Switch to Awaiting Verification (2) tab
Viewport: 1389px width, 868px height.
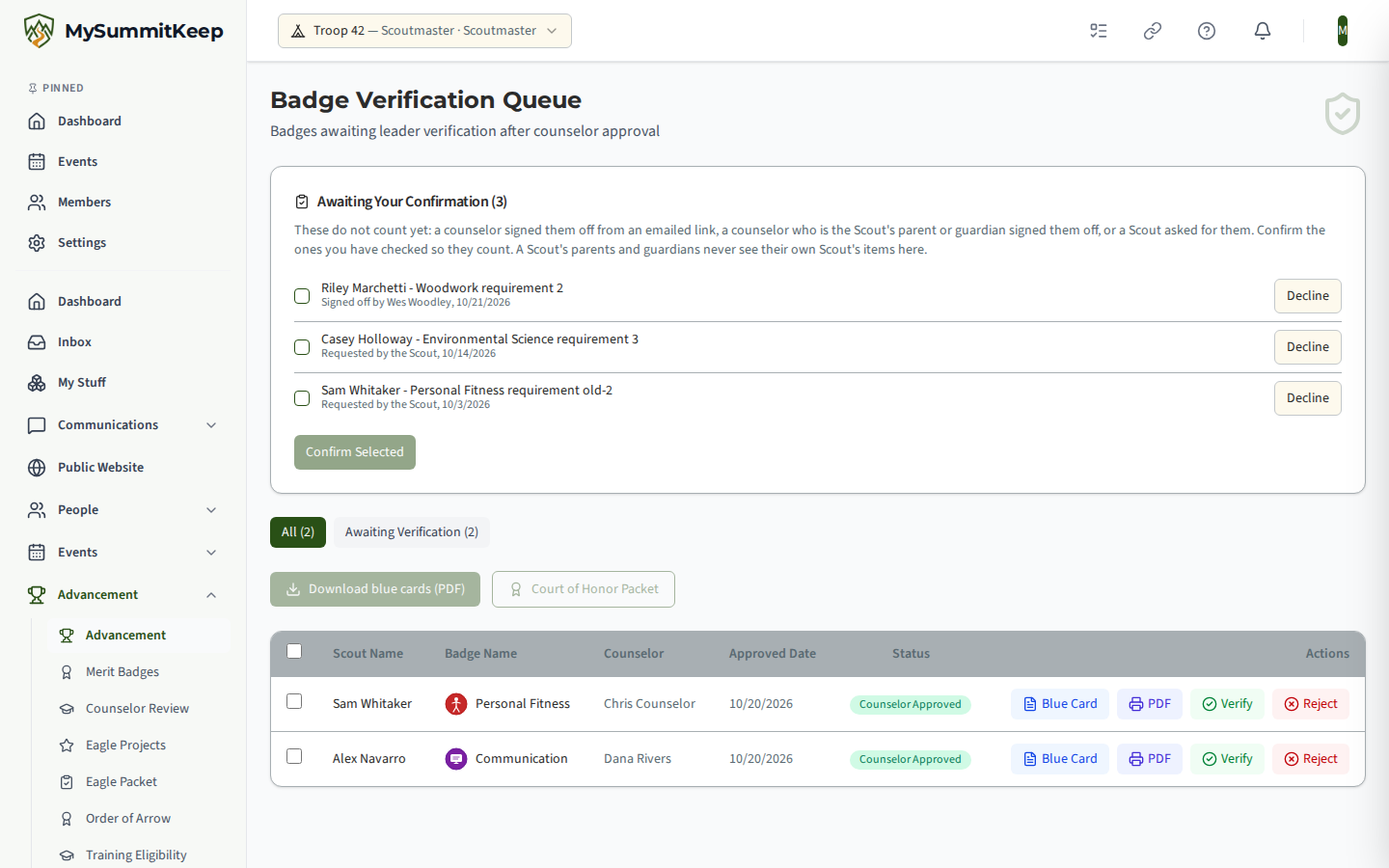point(412,532)
